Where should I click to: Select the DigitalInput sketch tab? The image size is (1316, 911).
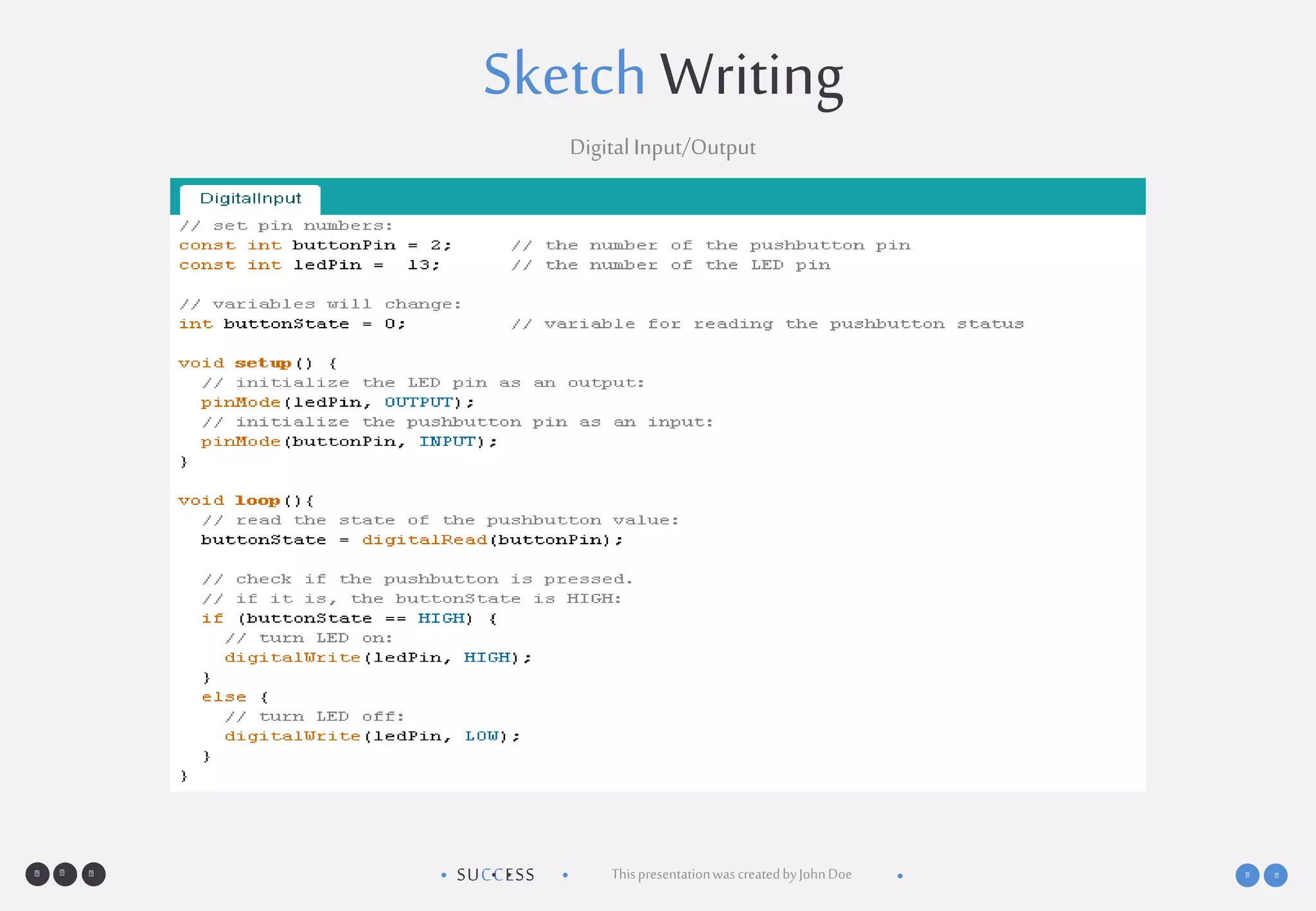click(x=250, y=199)
